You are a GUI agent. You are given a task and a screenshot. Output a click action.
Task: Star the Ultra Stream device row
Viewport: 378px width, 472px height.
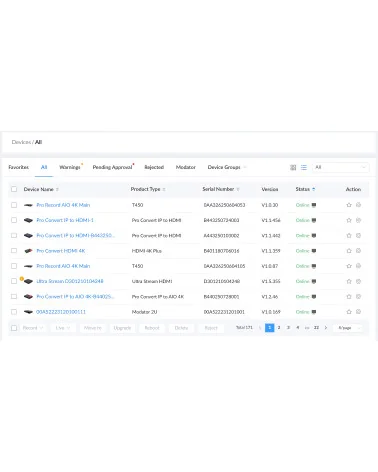[x=349, y=281]
